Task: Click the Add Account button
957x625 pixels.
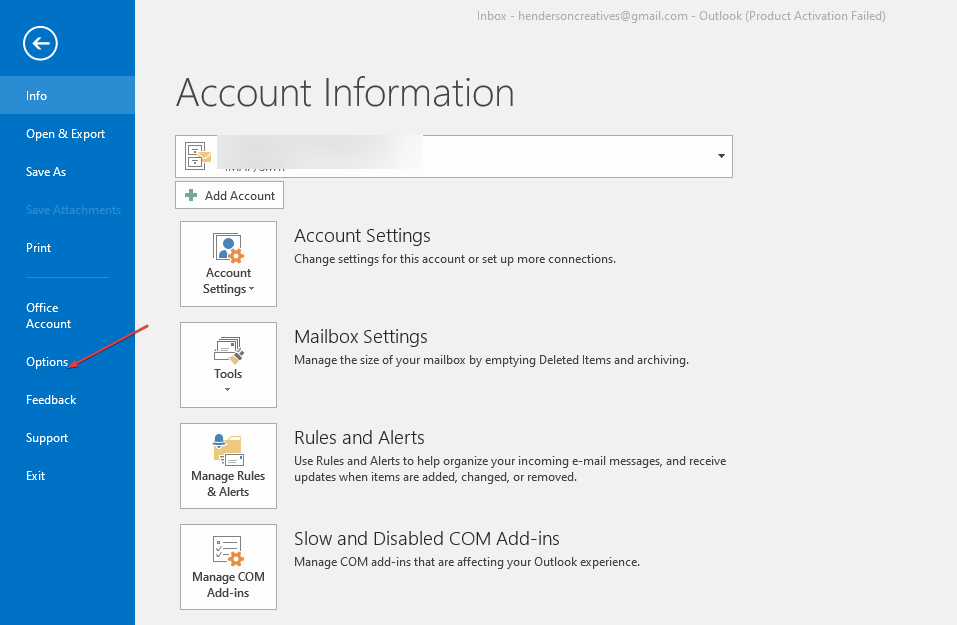Action: point(229,195)
